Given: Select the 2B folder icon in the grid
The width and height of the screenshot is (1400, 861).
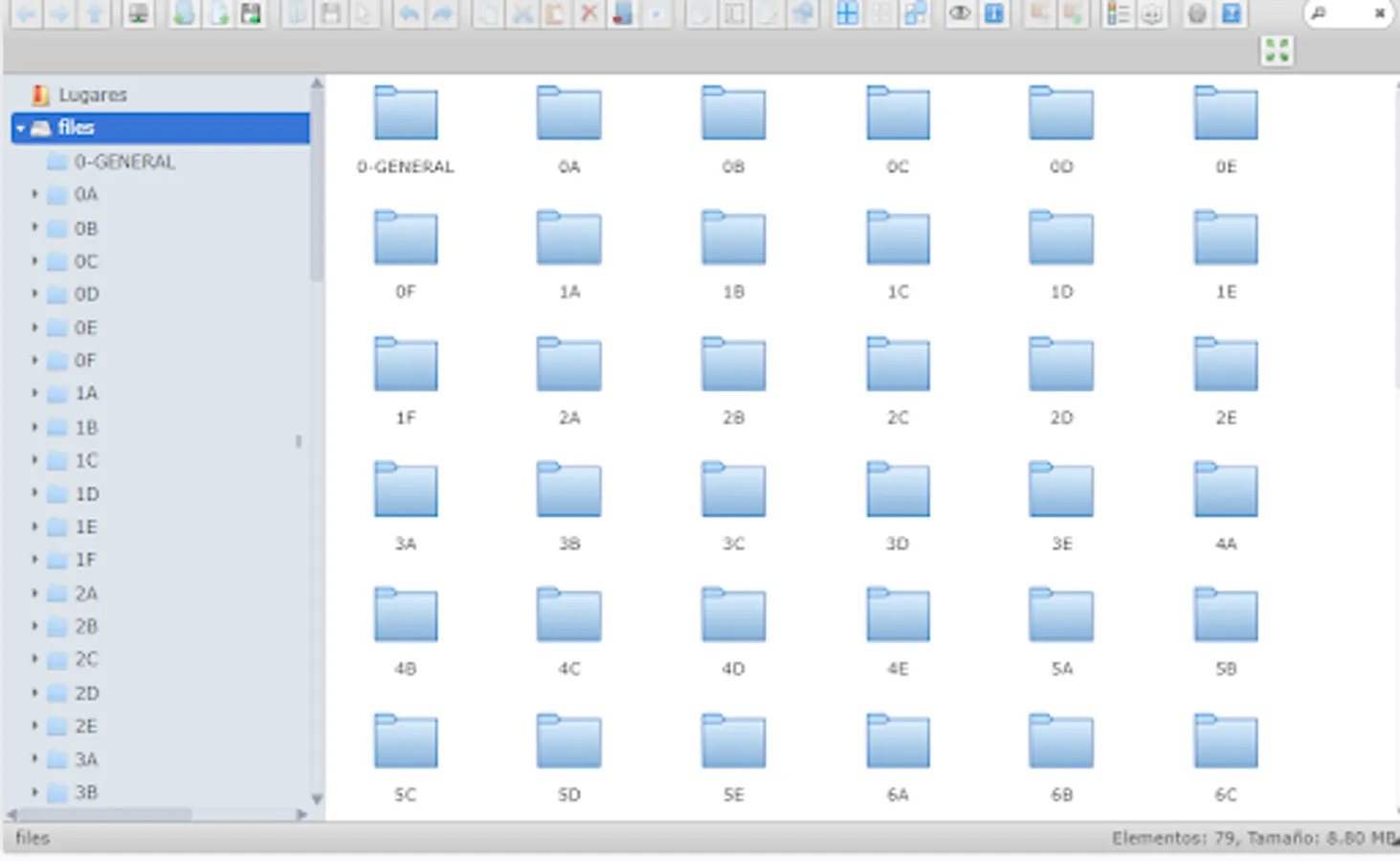Looking at the screenshot, I should tap(733, 364).
